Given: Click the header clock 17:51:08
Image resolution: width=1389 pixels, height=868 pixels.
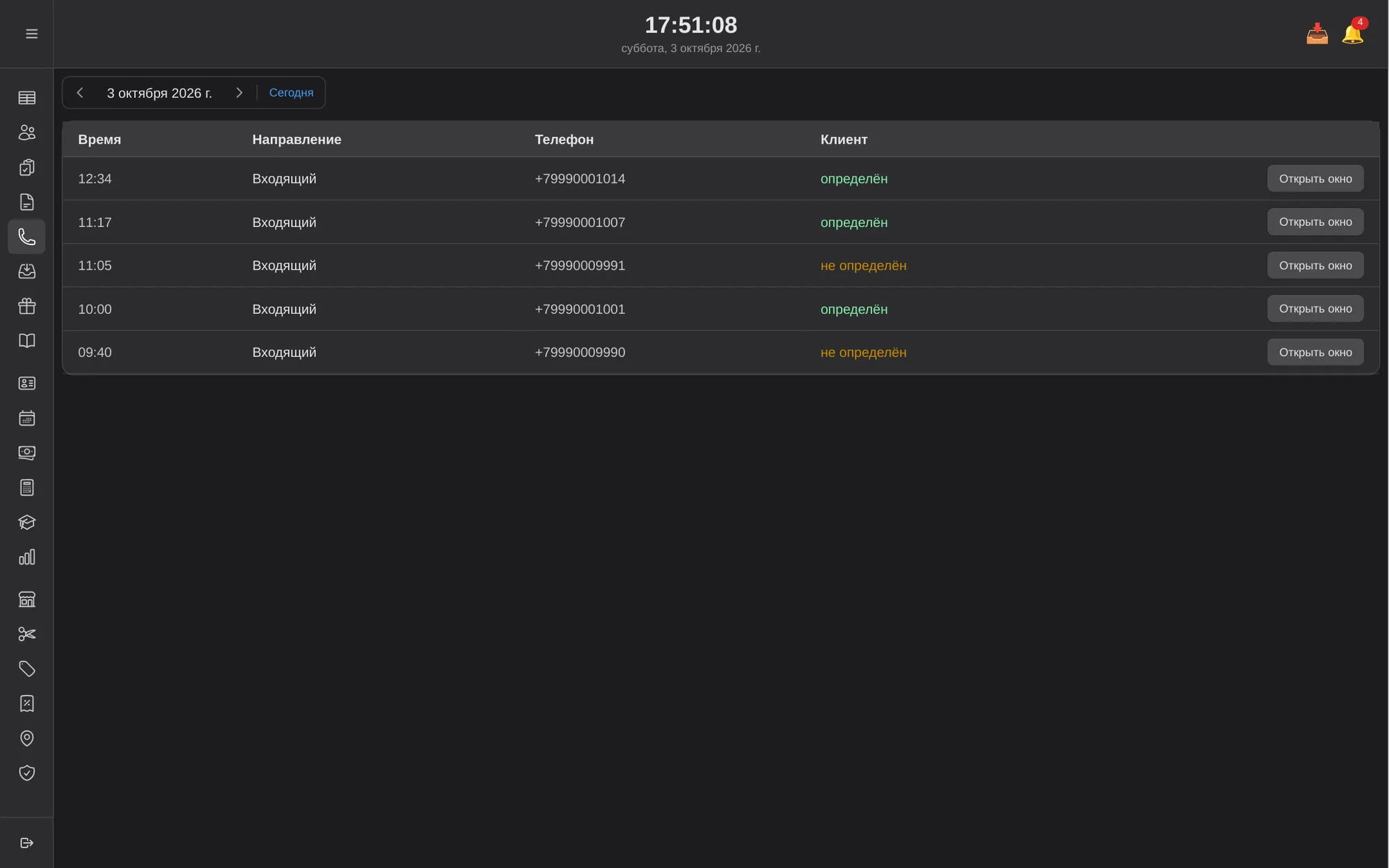Looking at the screenshot, I should [690, 25].
